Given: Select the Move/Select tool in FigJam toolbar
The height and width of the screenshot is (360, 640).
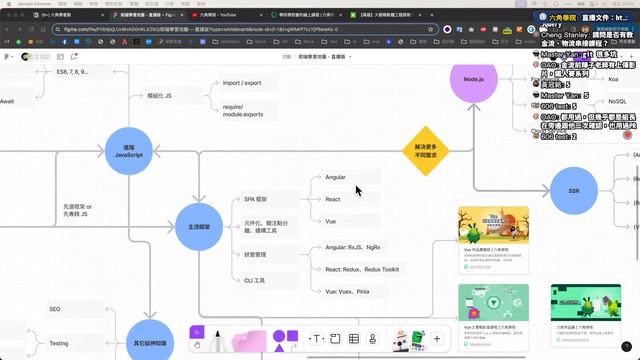Looking at the screenshot, I should point(197,332).
